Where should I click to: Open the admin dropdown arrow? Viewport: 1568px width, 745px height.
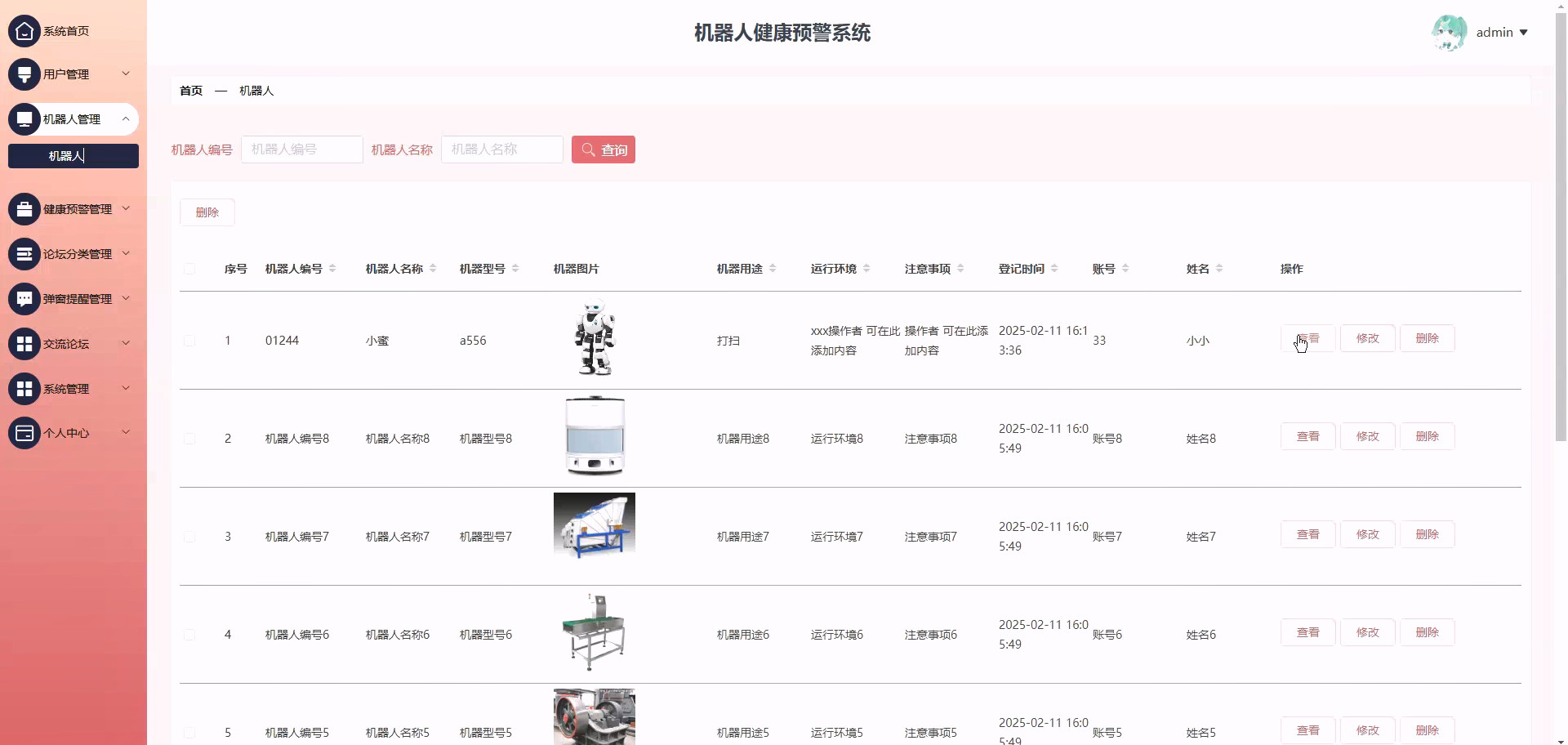pos(1523,33)
